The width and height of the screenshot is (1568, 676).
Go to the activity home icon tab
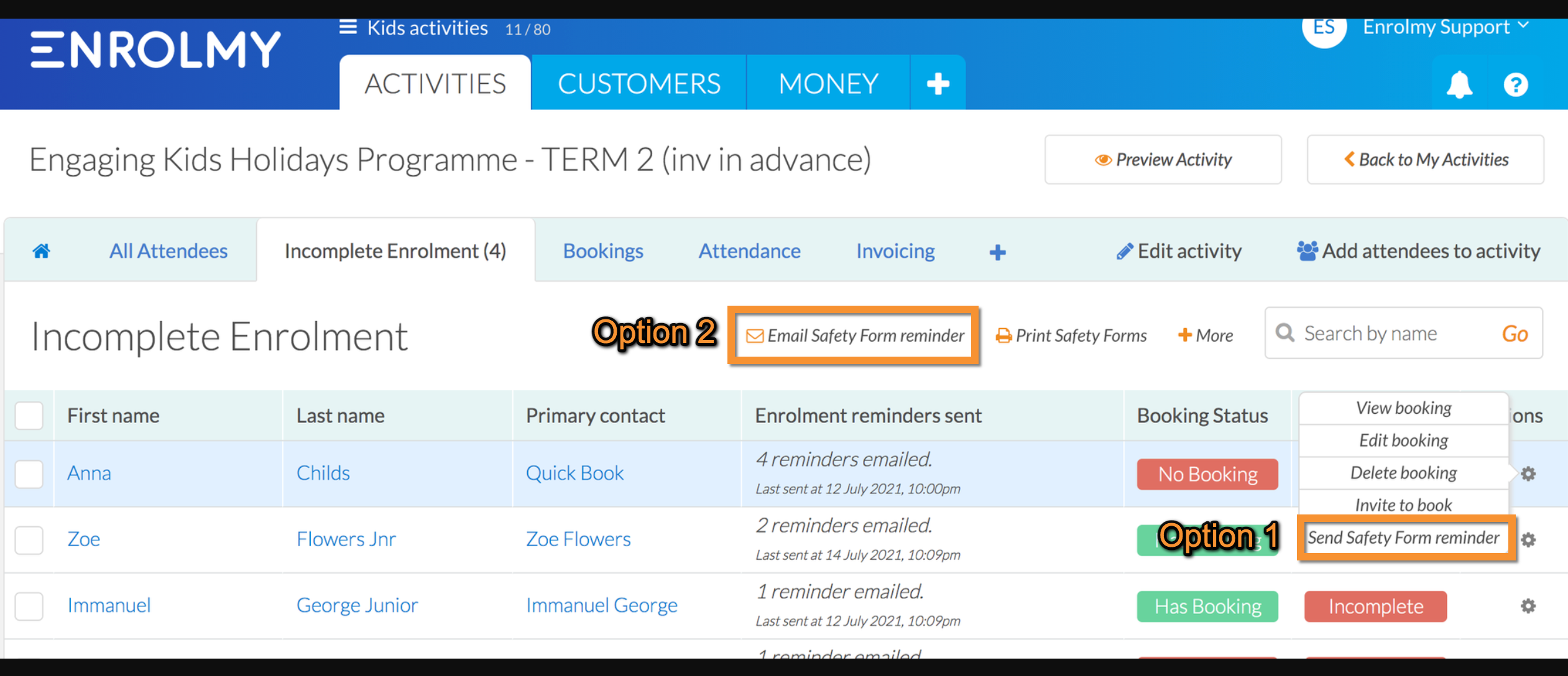tap(42, 251)
